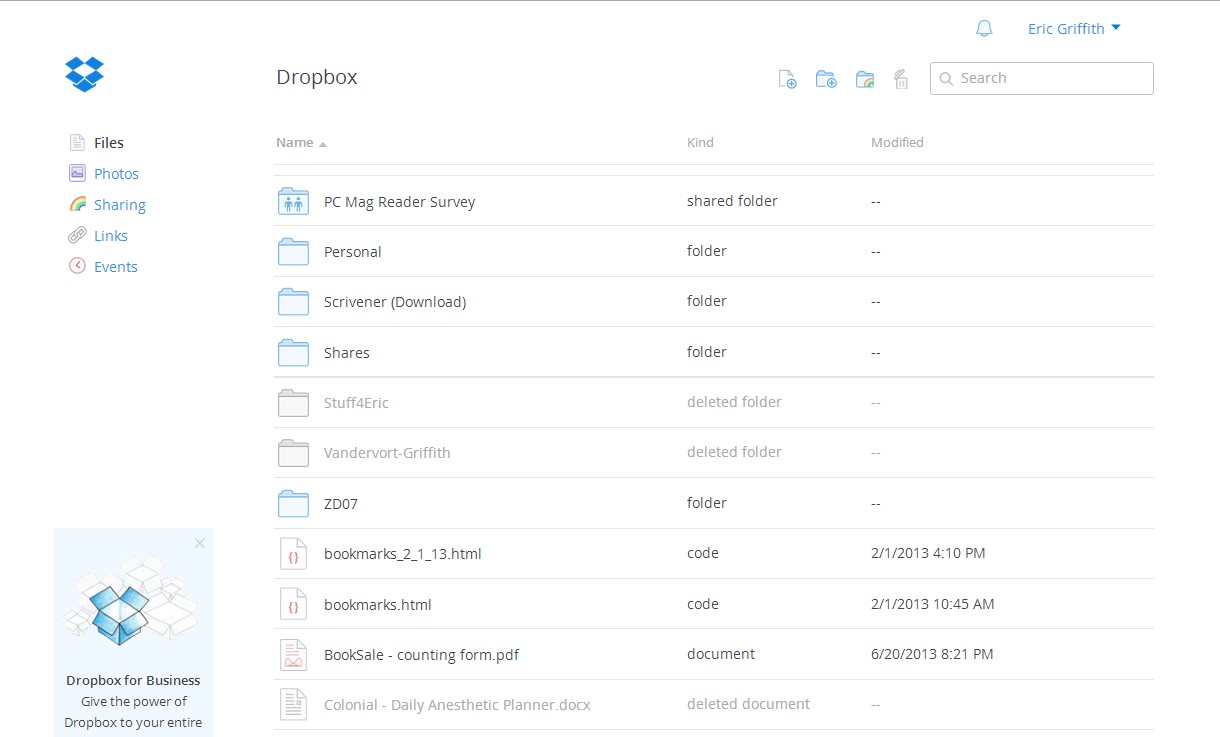
Task: Click the shared folder icon for PC Mag
Action: click(x=293, y=201)
